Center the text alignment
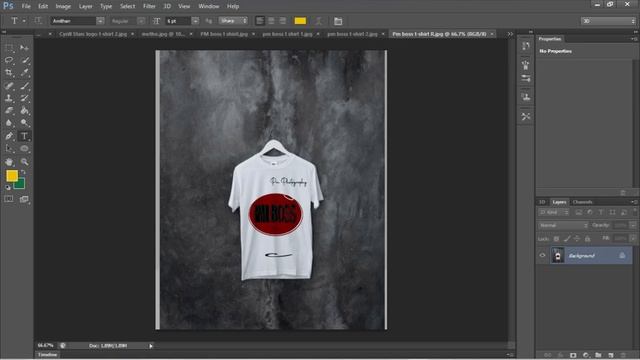Screen dimensions: 640x360 pos(271,21)
